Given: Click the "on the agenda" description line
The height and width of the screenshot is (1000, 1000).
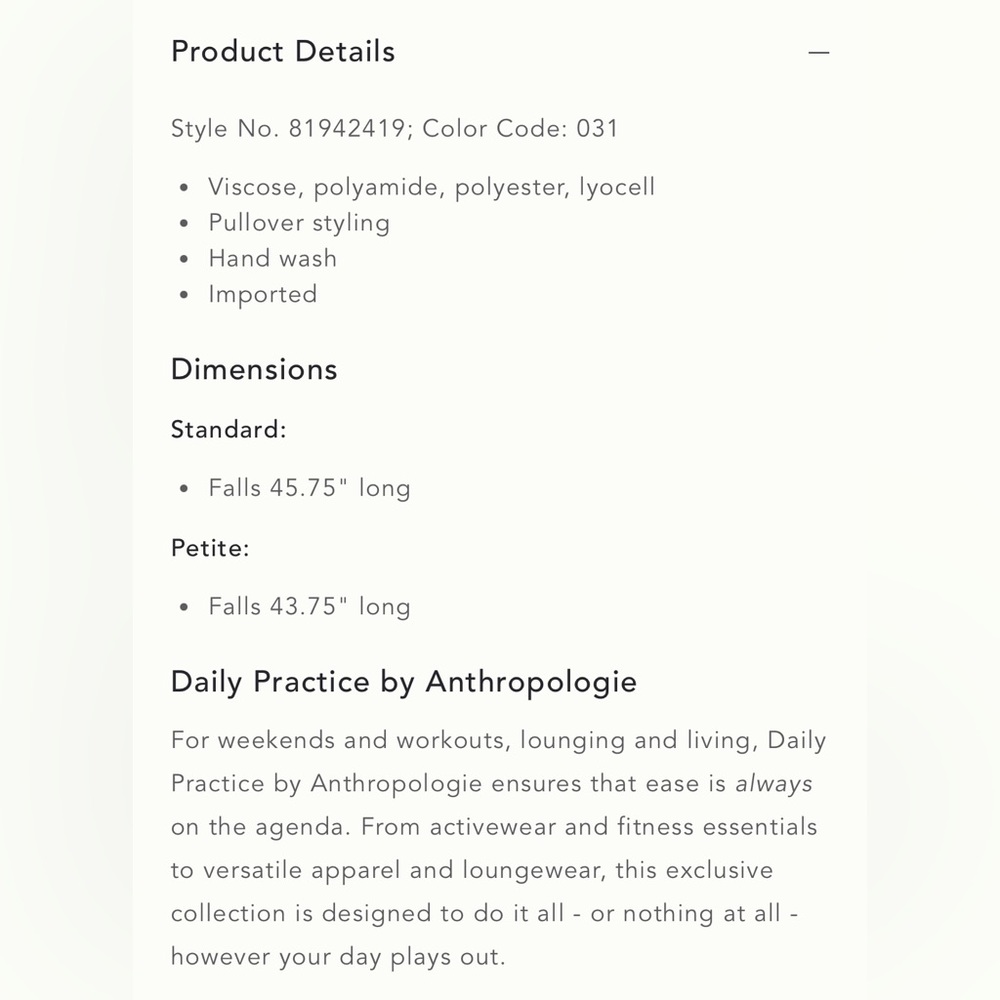Looking at the screenshot, I should click(x=494, y=828).
